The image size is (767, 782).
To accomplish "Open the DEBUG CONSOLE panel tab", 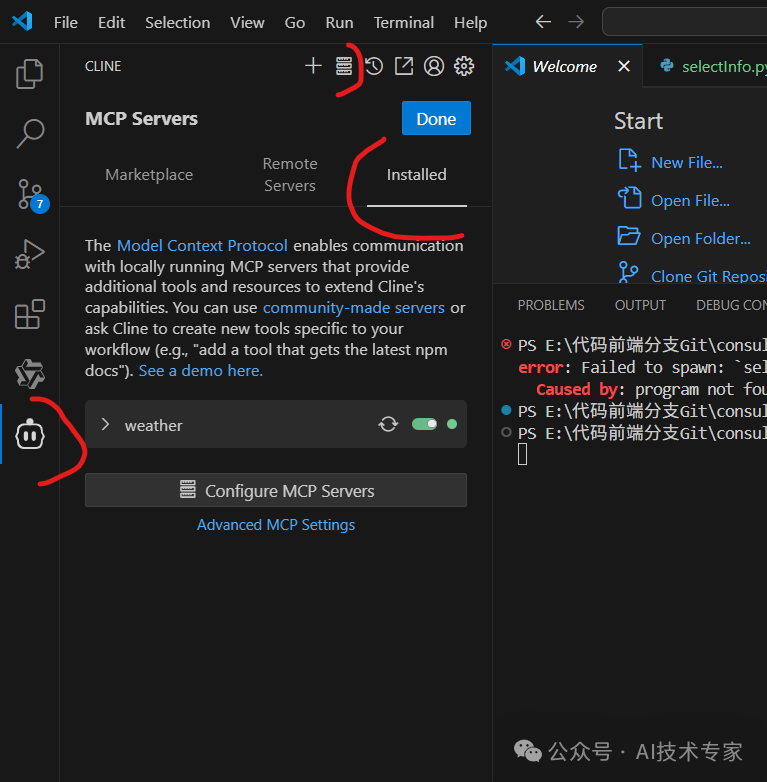I will point(731,305).
